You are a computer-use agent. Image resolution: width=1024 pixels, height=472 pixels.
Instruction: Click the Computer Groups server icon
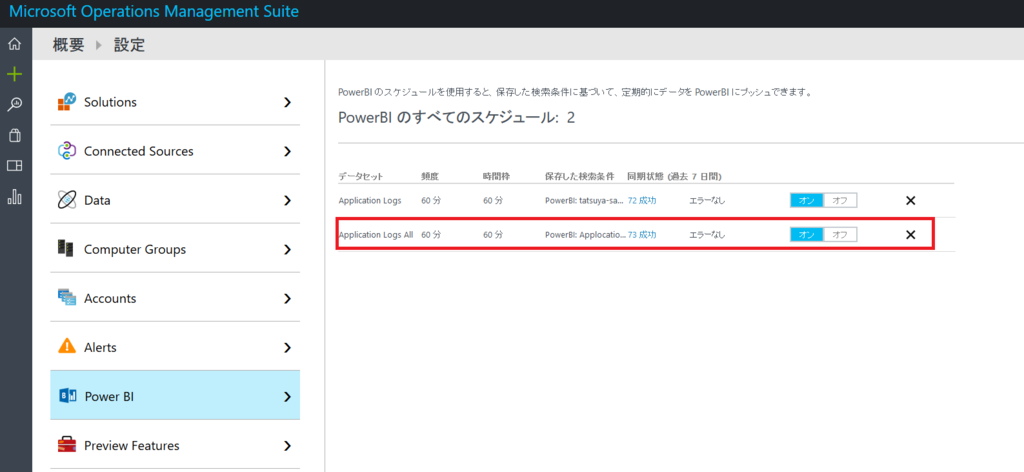65,249
